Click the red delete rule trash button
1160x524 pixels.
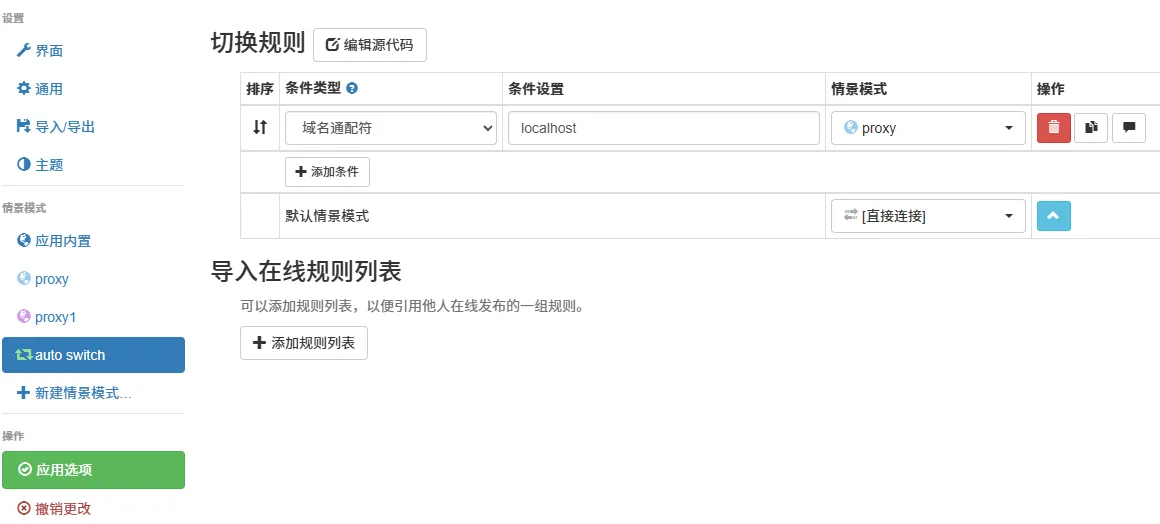[1053, 127]
